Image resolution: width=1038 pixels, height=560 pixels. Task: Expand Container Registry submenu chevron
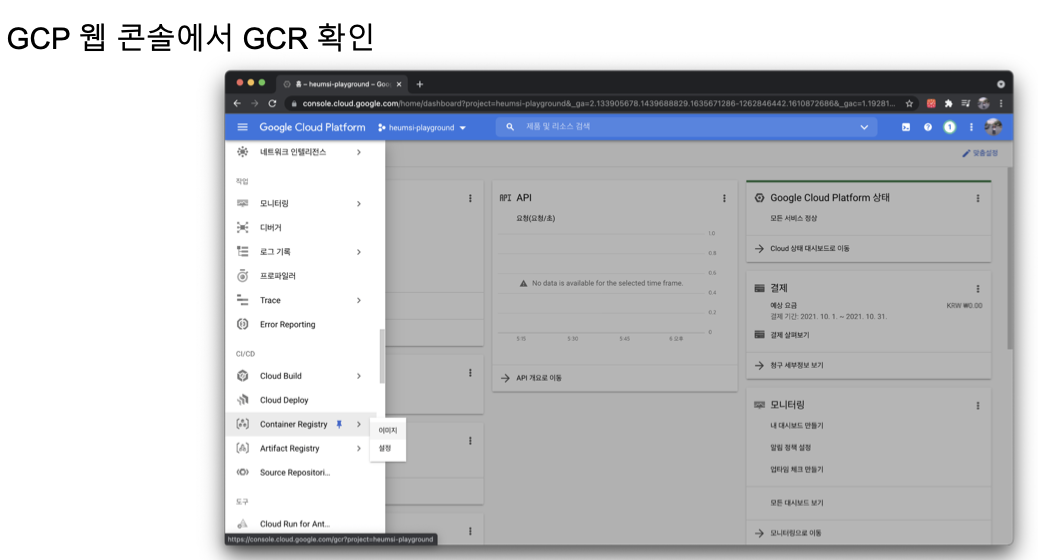(x=359, y=424)
